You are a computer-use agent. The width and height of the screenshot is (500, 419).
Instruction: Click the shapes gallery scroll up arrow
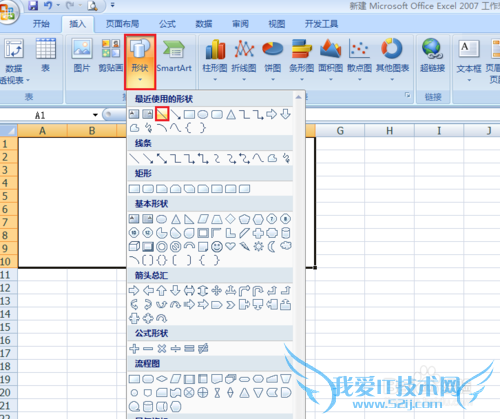[x=298, y=97]
